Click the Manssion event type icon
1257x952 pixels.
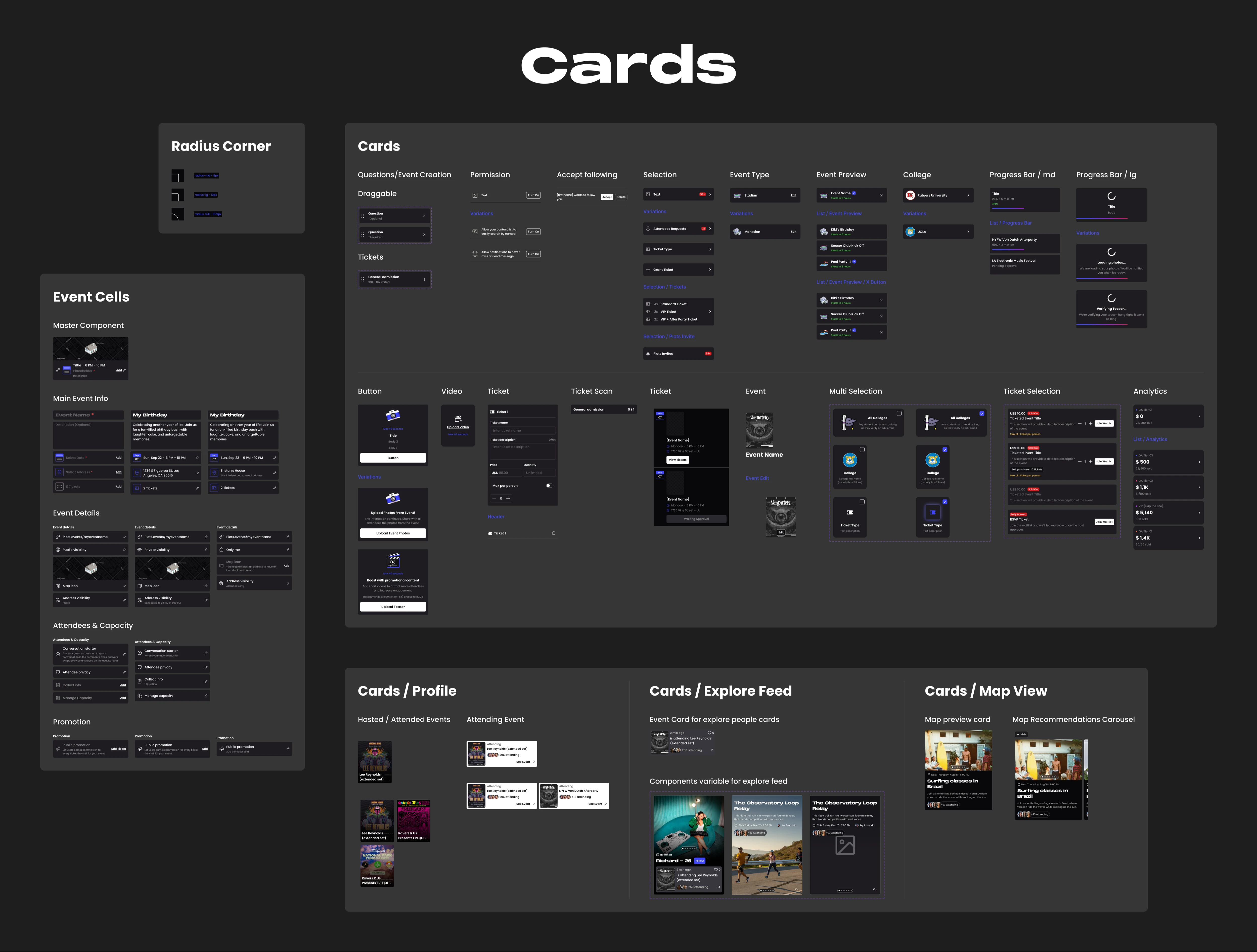(x=737, y=231)
